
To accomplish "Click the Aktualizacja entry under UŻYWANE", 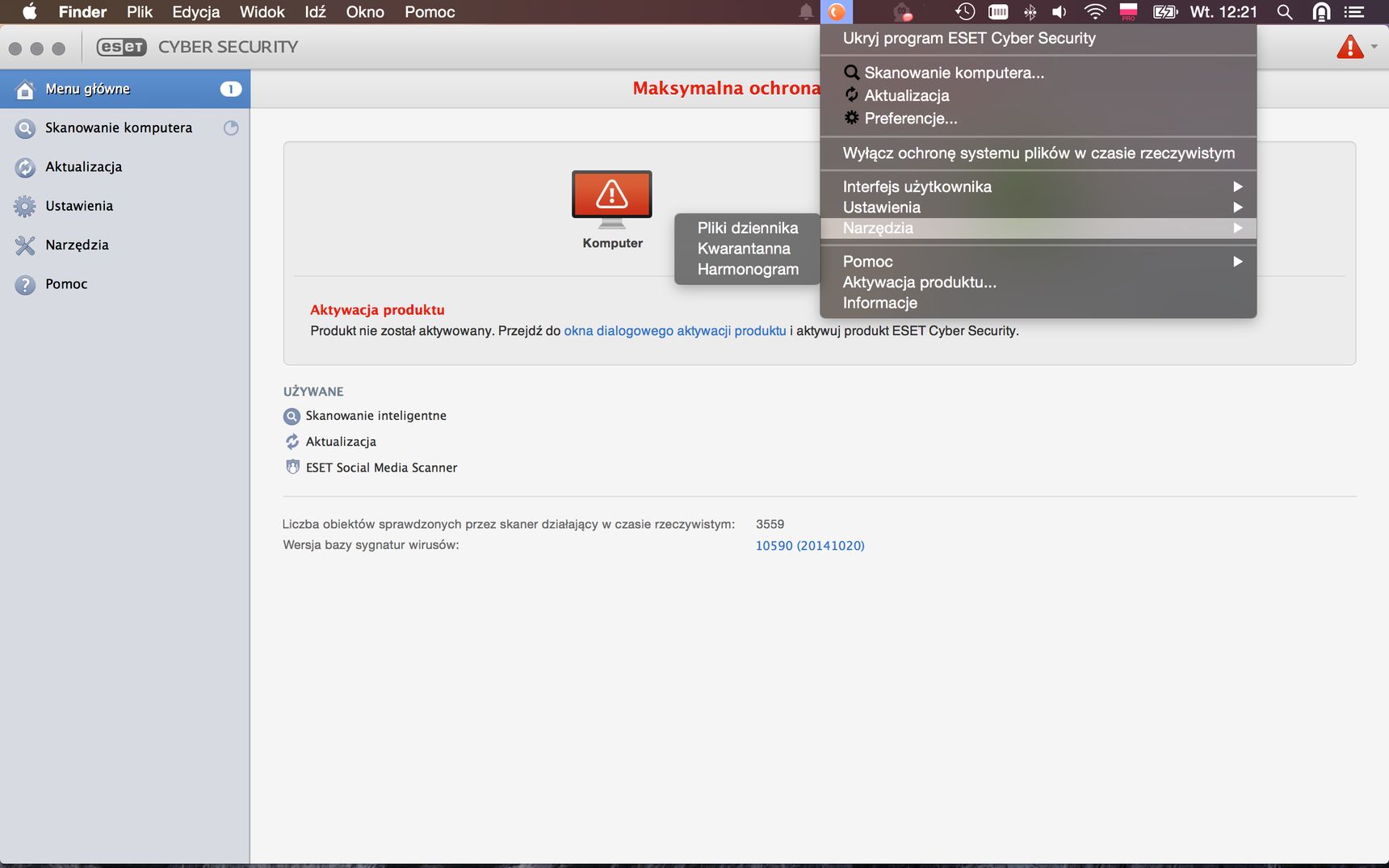I will (x=341, y=442).
